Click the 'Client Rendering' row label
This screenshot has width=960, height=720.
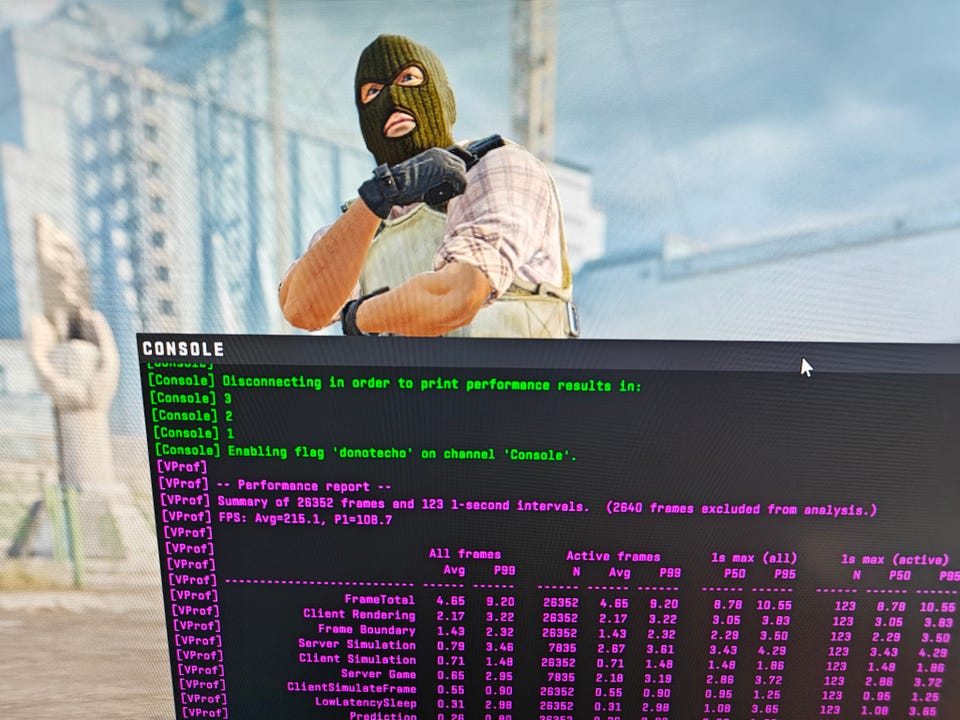(x=359, y=614)
